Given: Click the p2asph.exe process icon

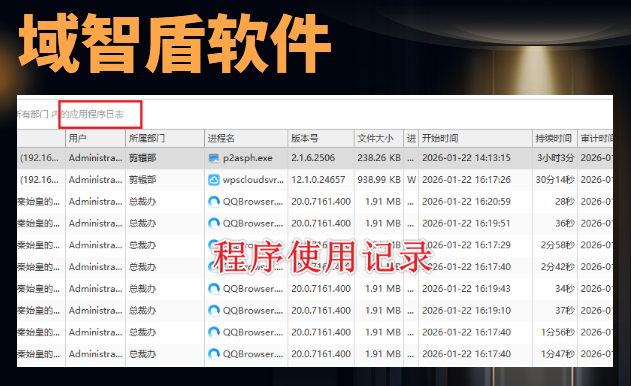Looking at the screenshot, I should pyautogui.click(x=214, y=158).
